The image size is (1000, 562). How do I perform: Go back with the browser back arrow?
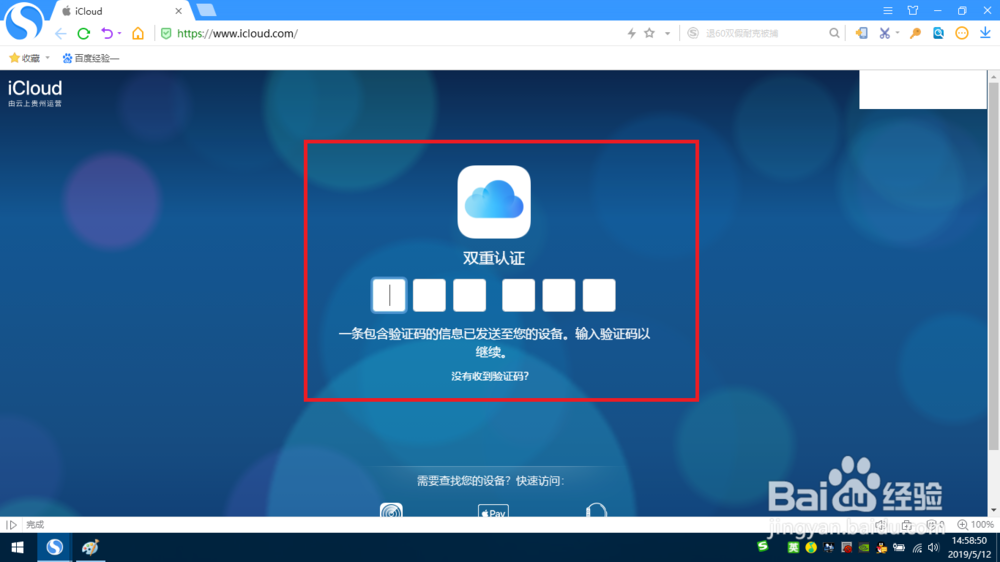(x=61, y=33)
